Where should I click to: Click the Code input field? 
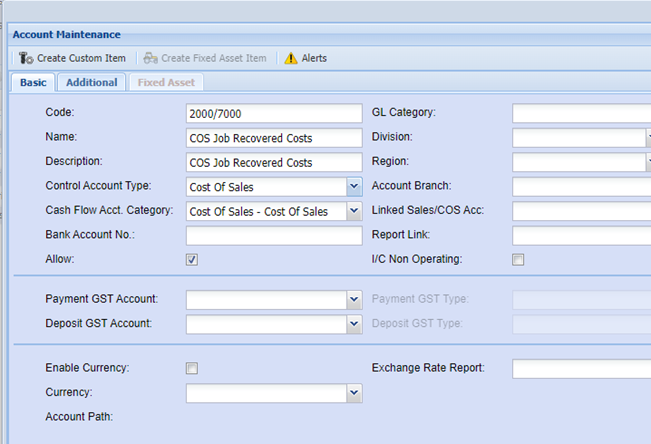pos(273,113)
